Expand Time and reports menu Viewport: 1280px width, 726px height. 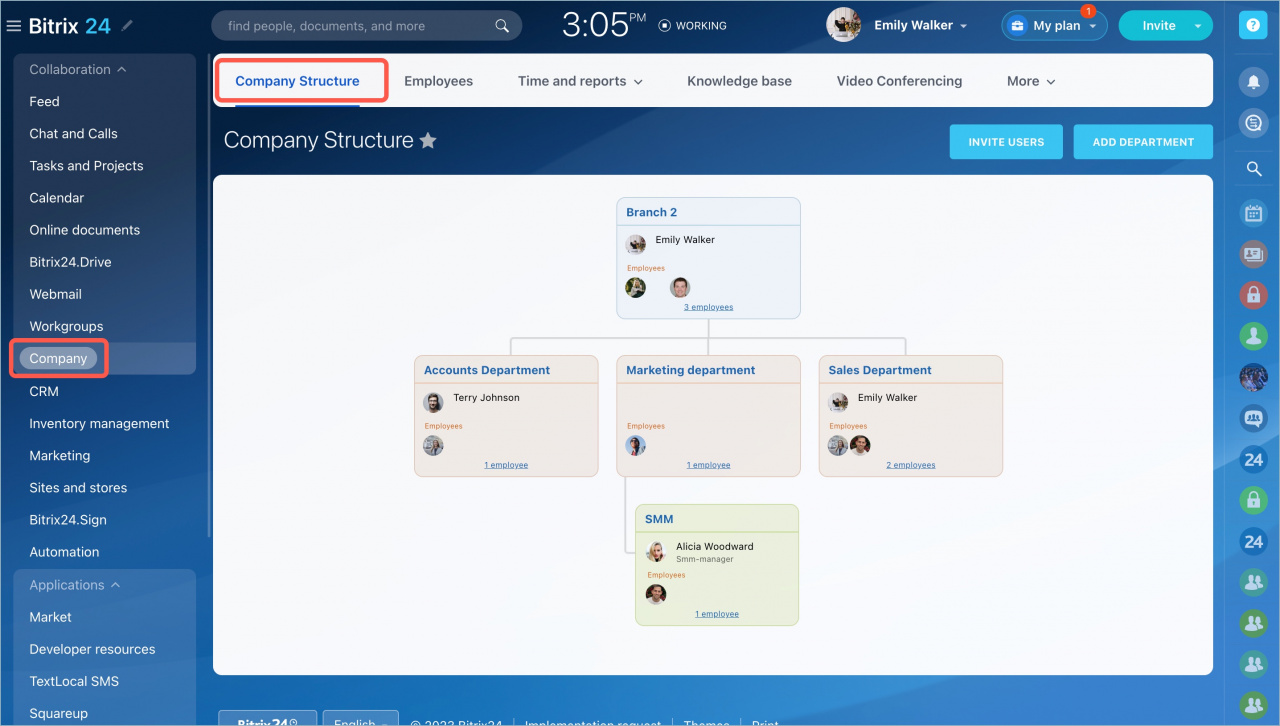click(x=580, y=81)
